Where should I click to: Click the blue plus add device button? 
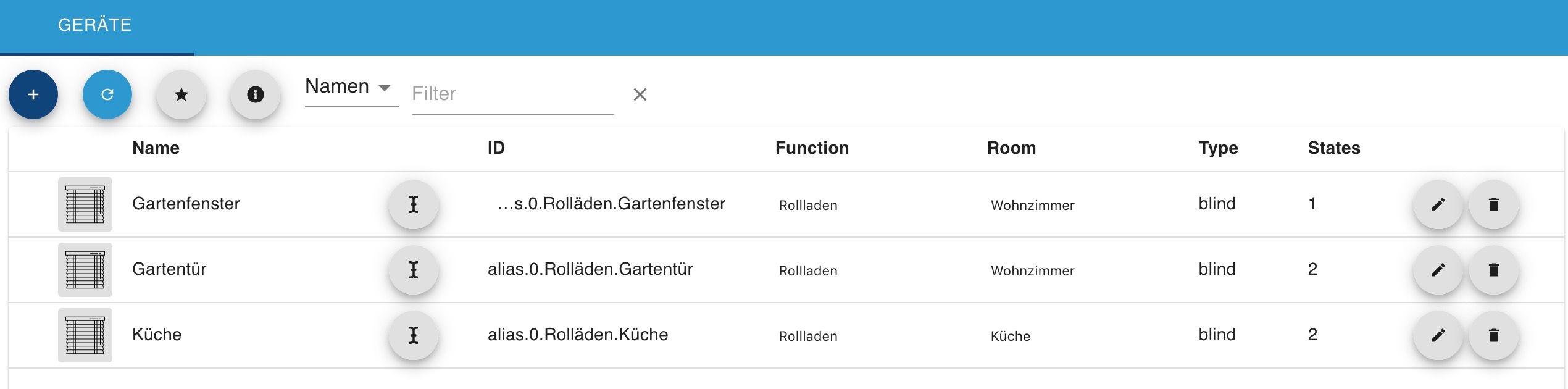pyautogui.click(x=33, y=94)
